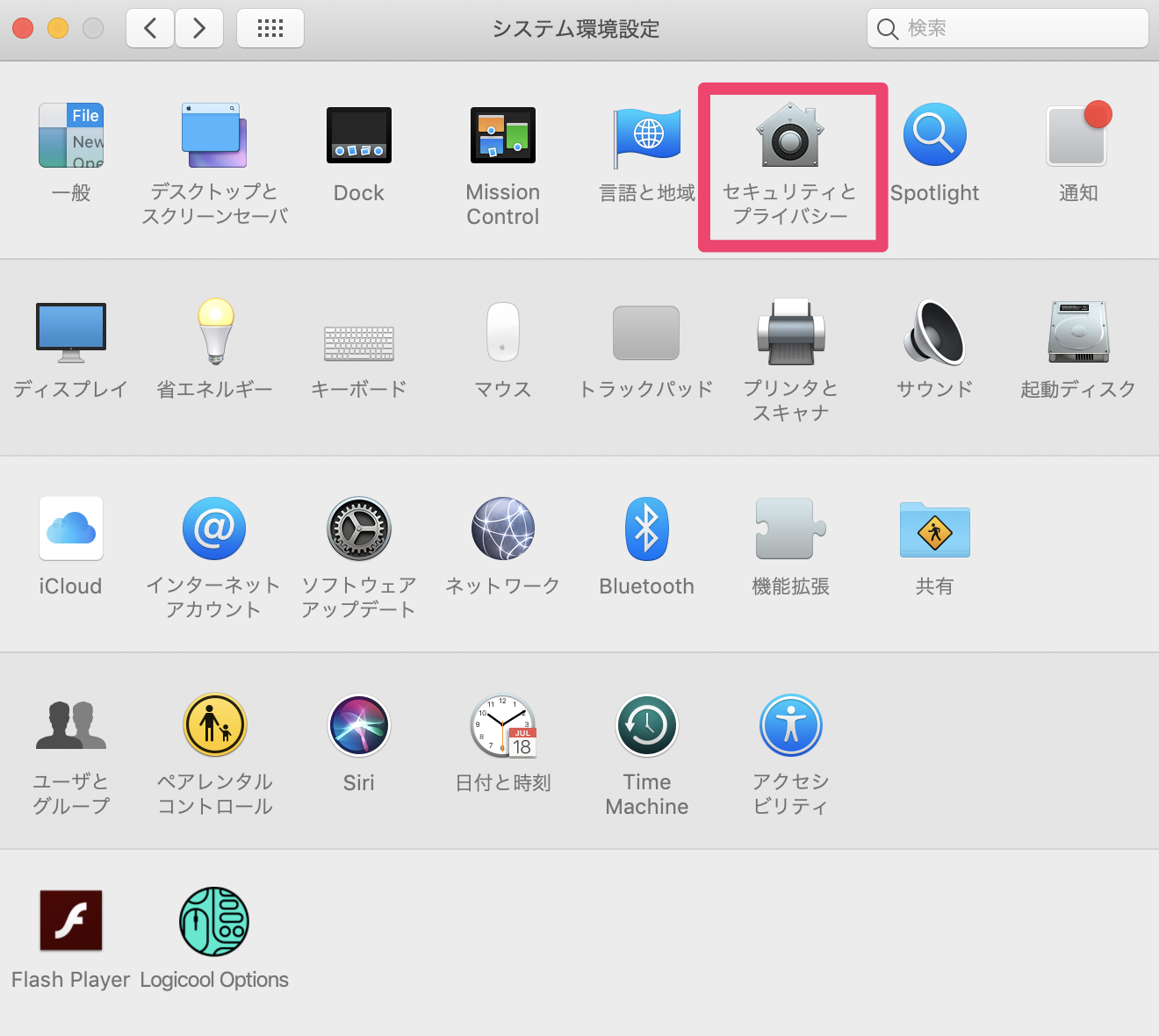Open デスクトップとスクリーンセーバ preferences
The image size is (1159, 1036).
point(214,135)
